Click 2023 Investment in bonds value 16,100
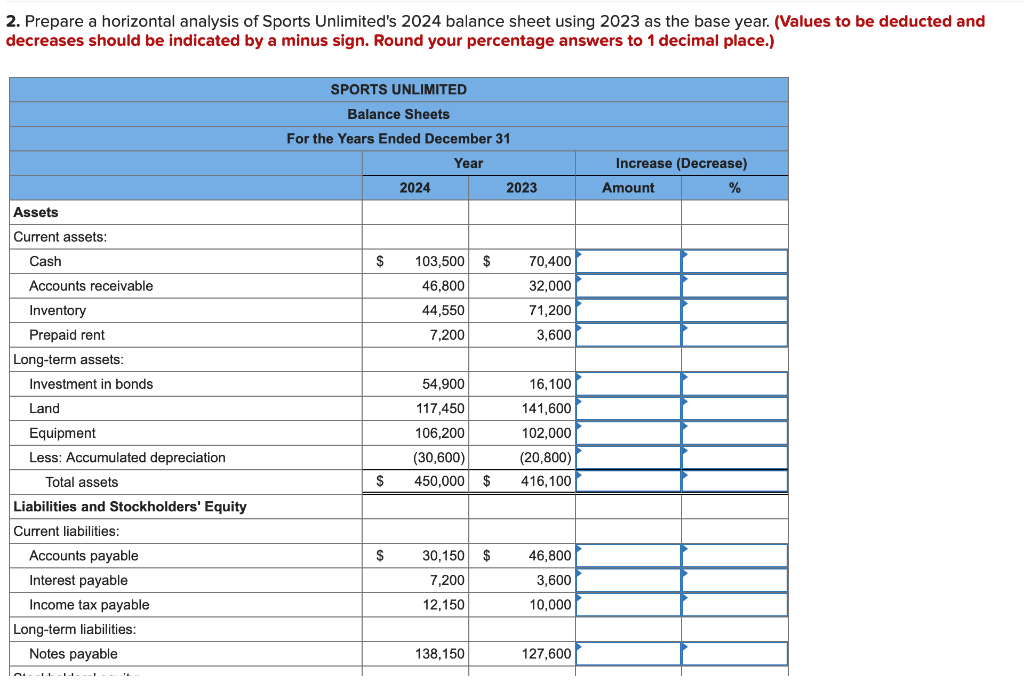The image size is (1024, 690). pos(550,384)
